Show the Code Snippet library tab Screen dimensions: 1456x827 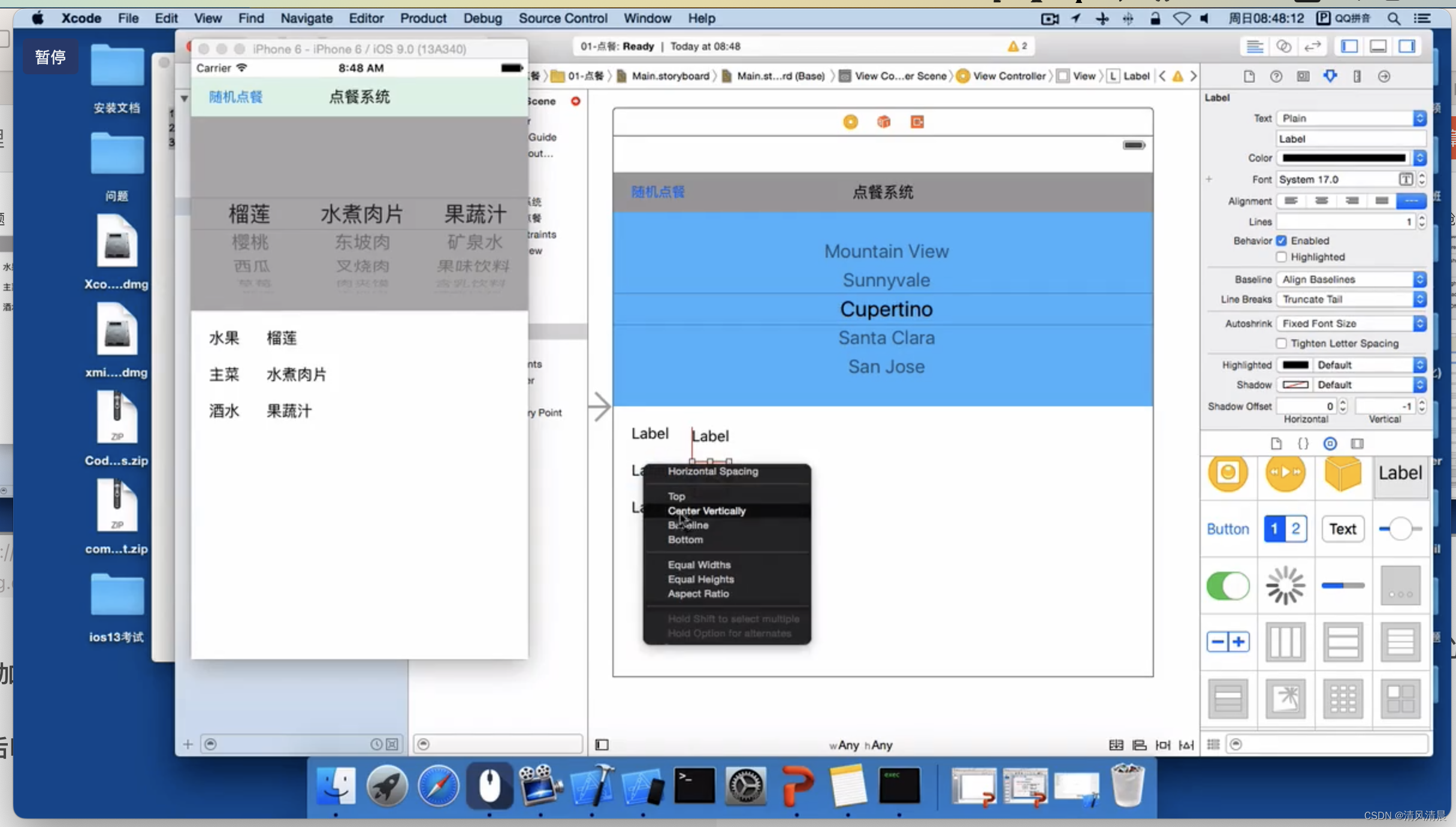1303,443
